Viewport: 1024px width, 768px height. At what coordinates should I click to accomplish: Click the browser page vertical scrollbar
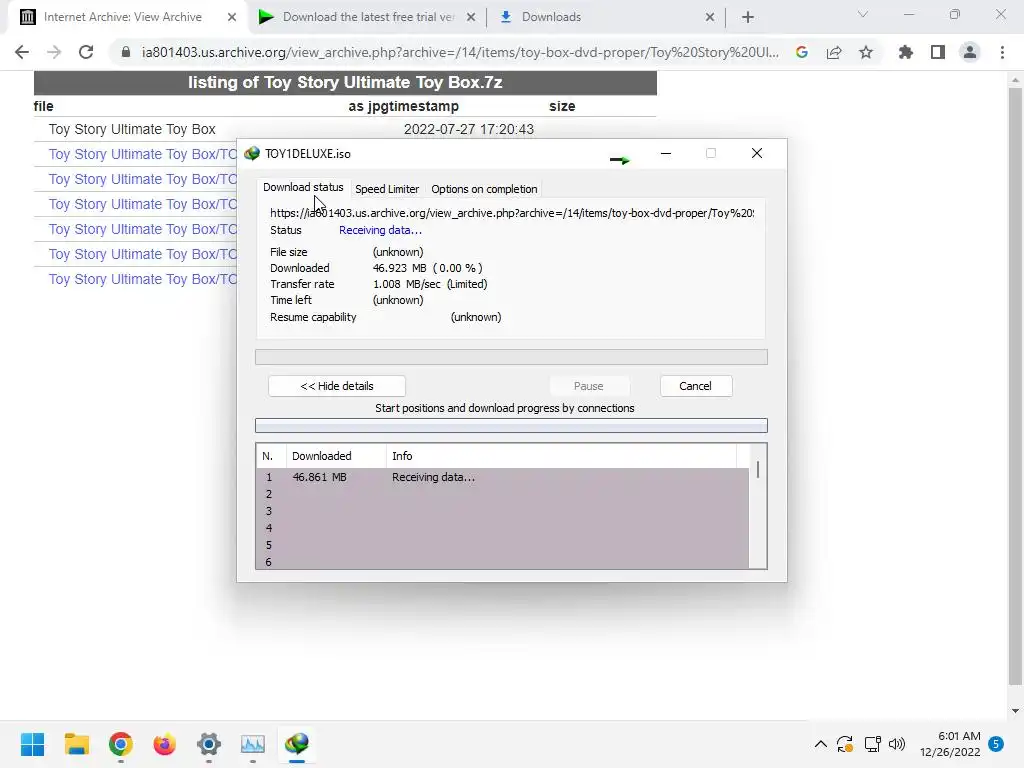(x=1015, y=385)
